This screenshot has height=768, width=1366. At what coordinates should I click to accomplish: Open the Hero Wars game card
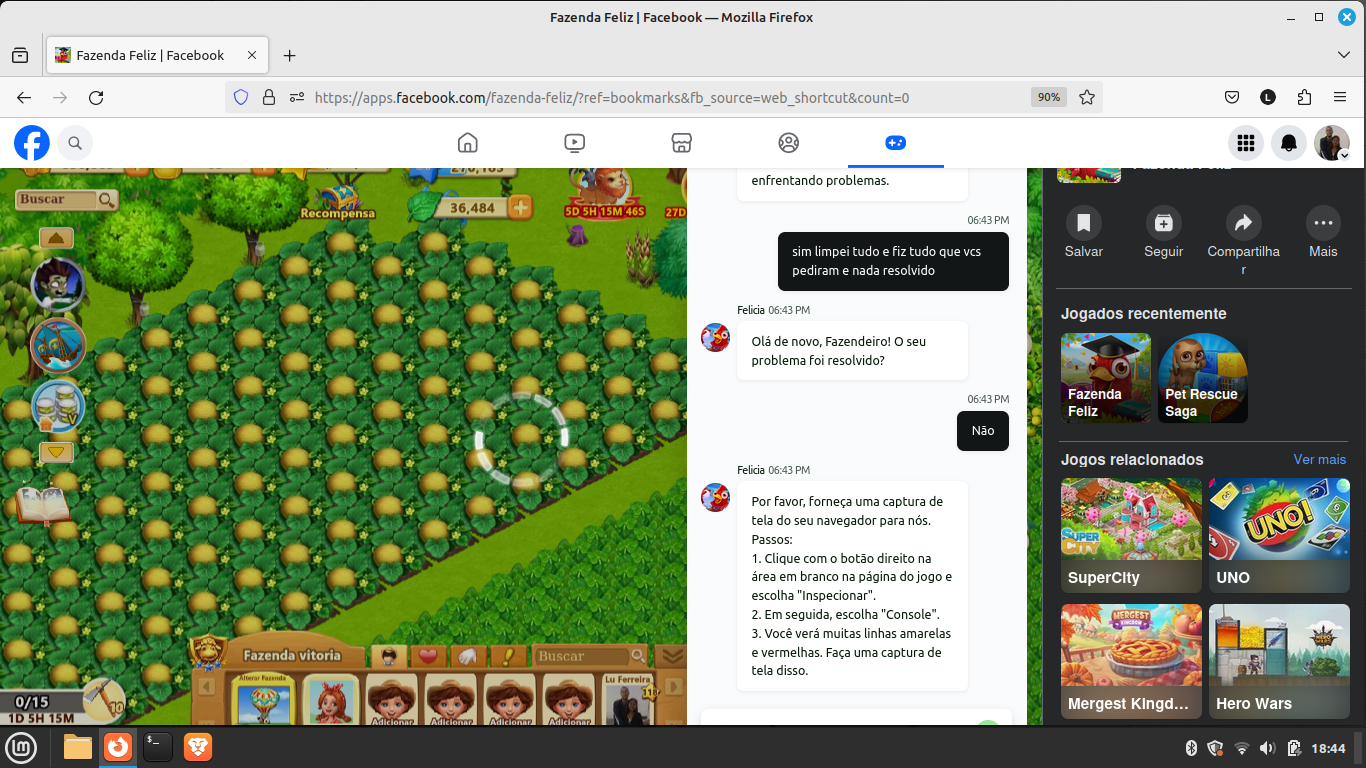[1279, 661]
